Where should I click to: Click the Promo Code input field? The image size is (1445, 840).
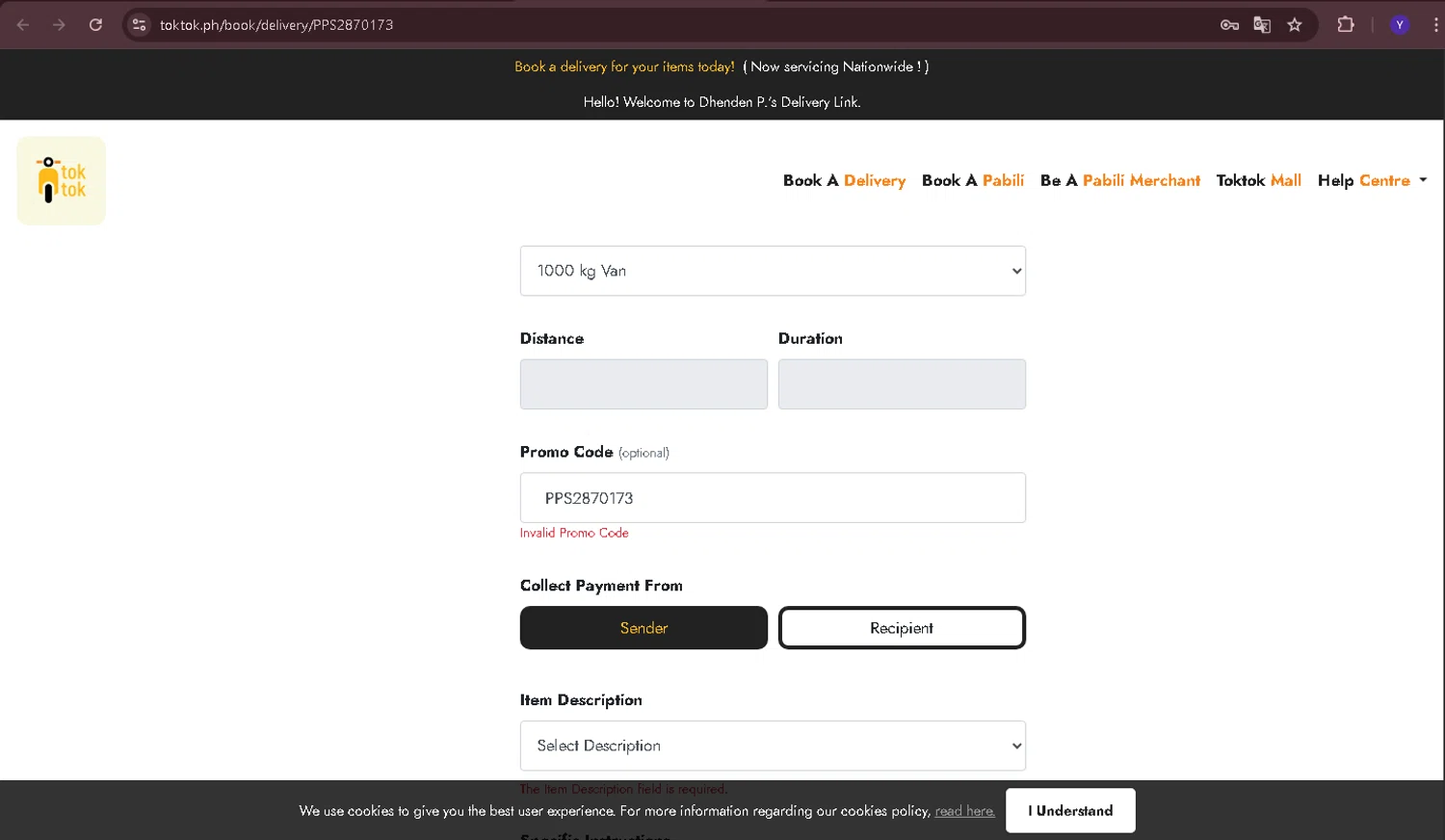coord(773,498)
